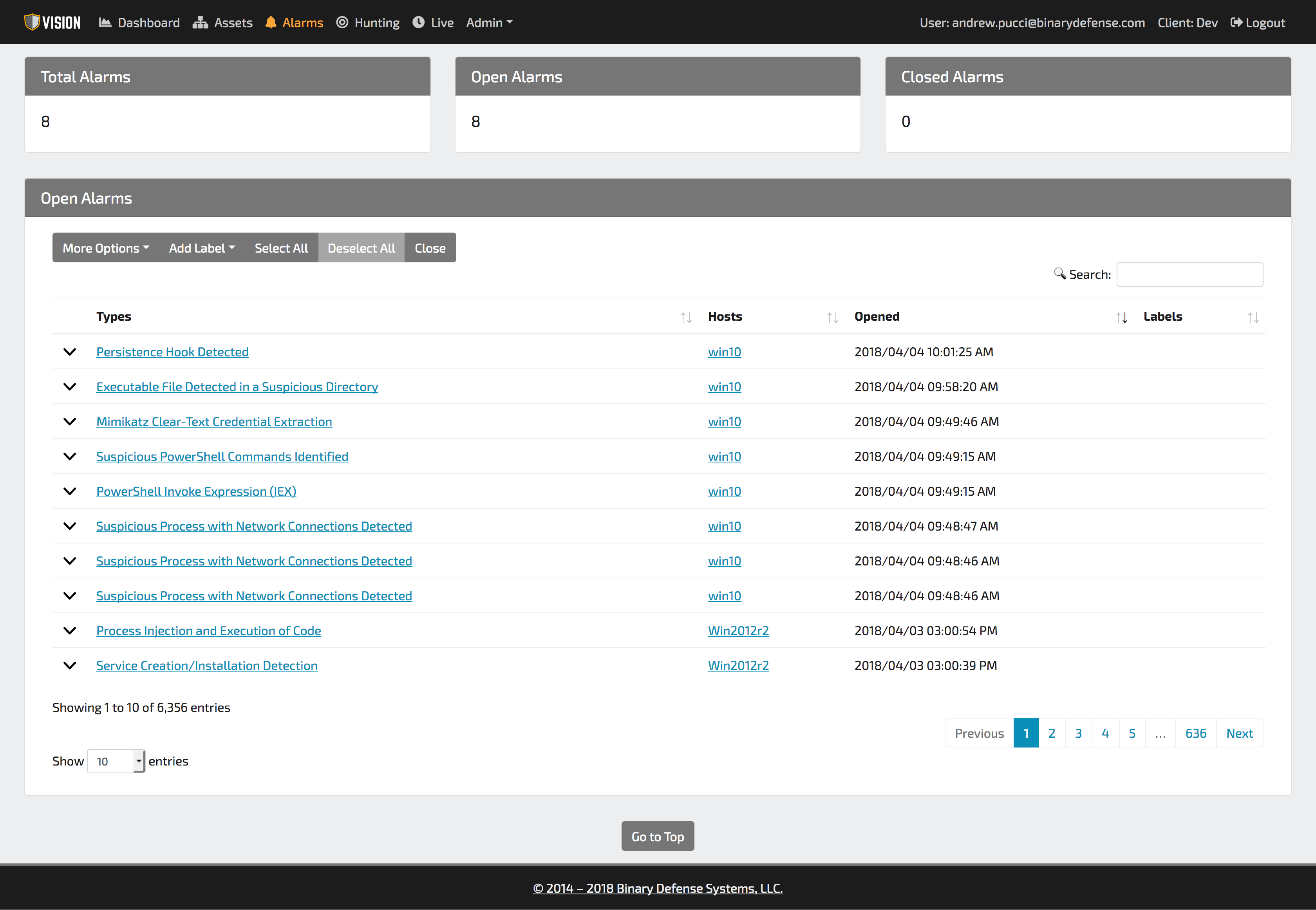
Task: Go to pagination page 3
Action: [1079, 733]
